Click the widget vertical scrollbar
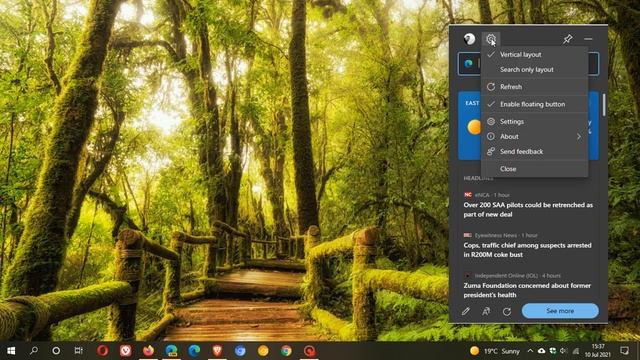This screenshot has width=640, height=360. pos(604,105)
